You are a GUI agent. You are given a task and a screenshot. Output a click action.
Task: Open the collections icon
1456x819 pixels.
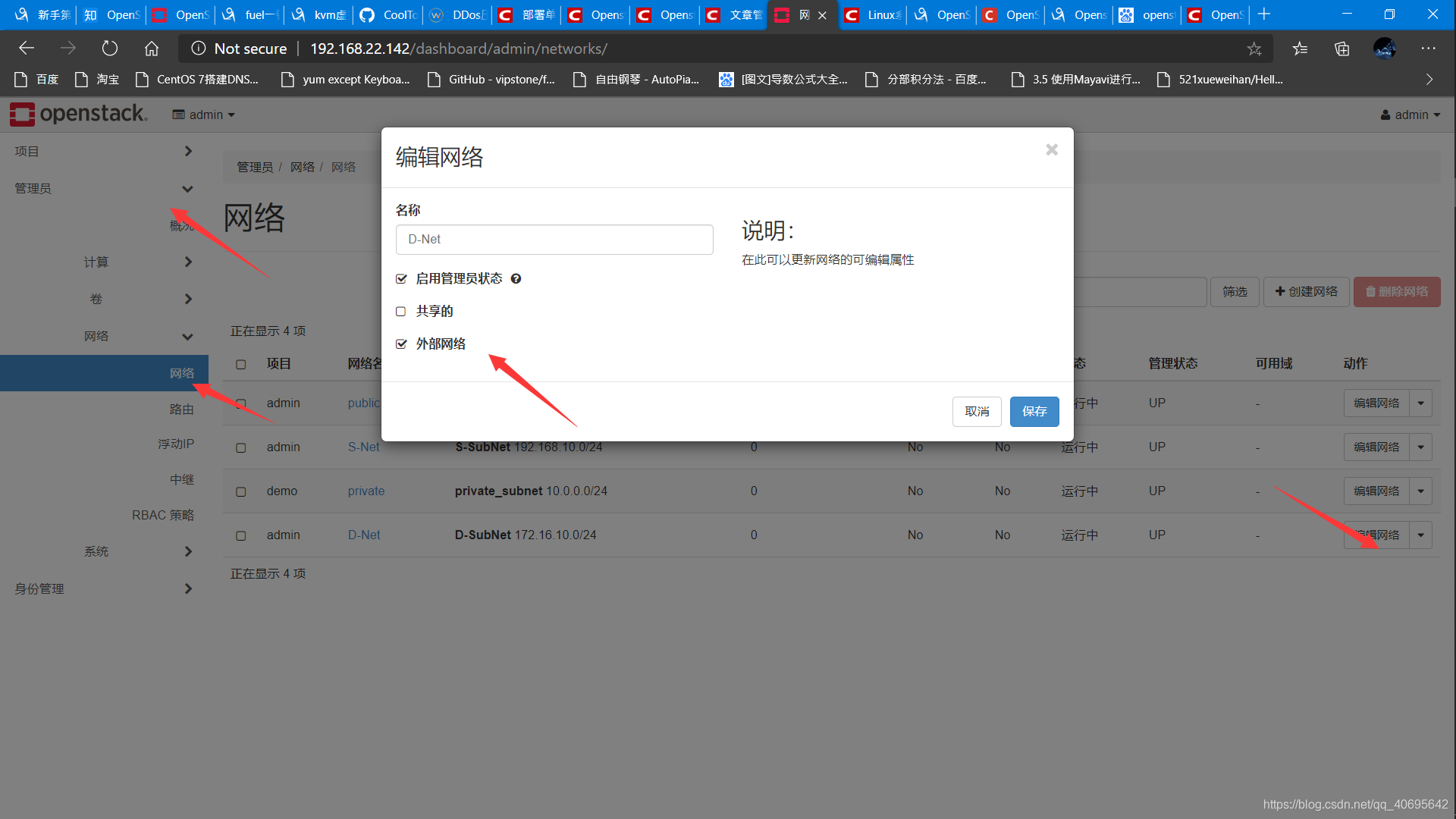(x=1342, y=49)
